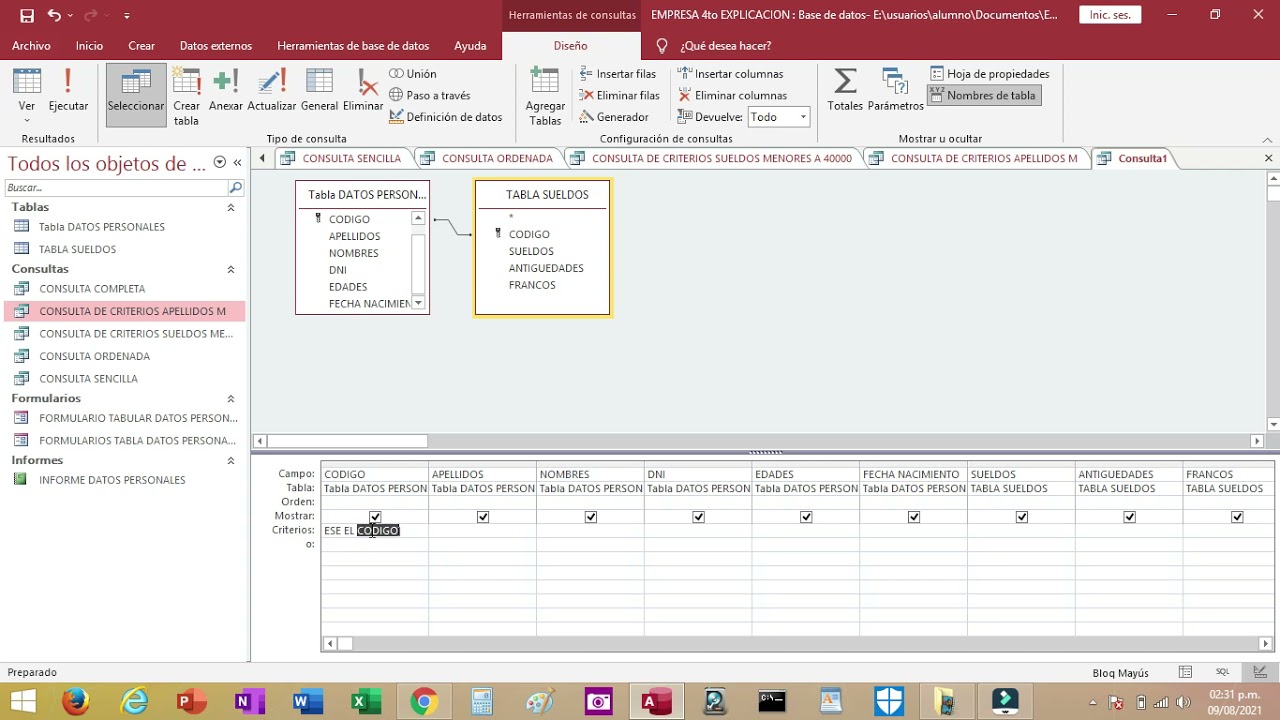Switch to CONSULTA SENCILLA document tab
The width and height of the screenshot is (1280, 720).
342,158
